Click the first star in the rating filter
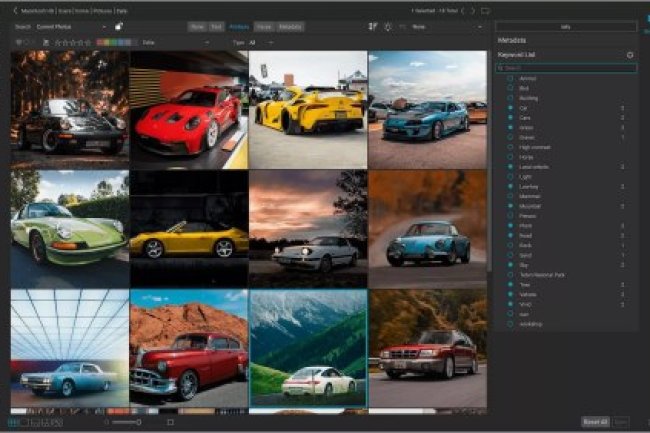 [58, 43]
